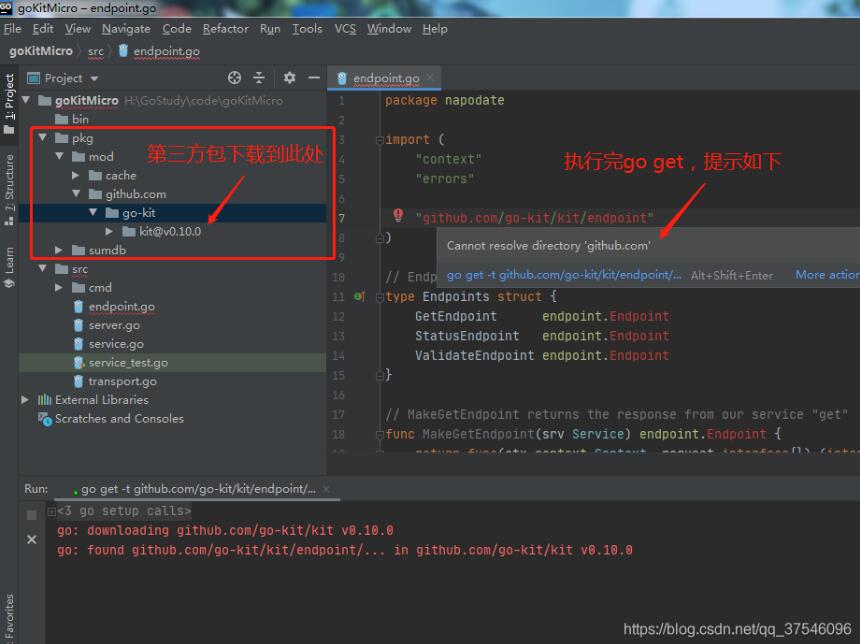The width and height of the screenshot is (860, 644).
Task: Close the endpoint.go editor tab
Action: point(431,78)
